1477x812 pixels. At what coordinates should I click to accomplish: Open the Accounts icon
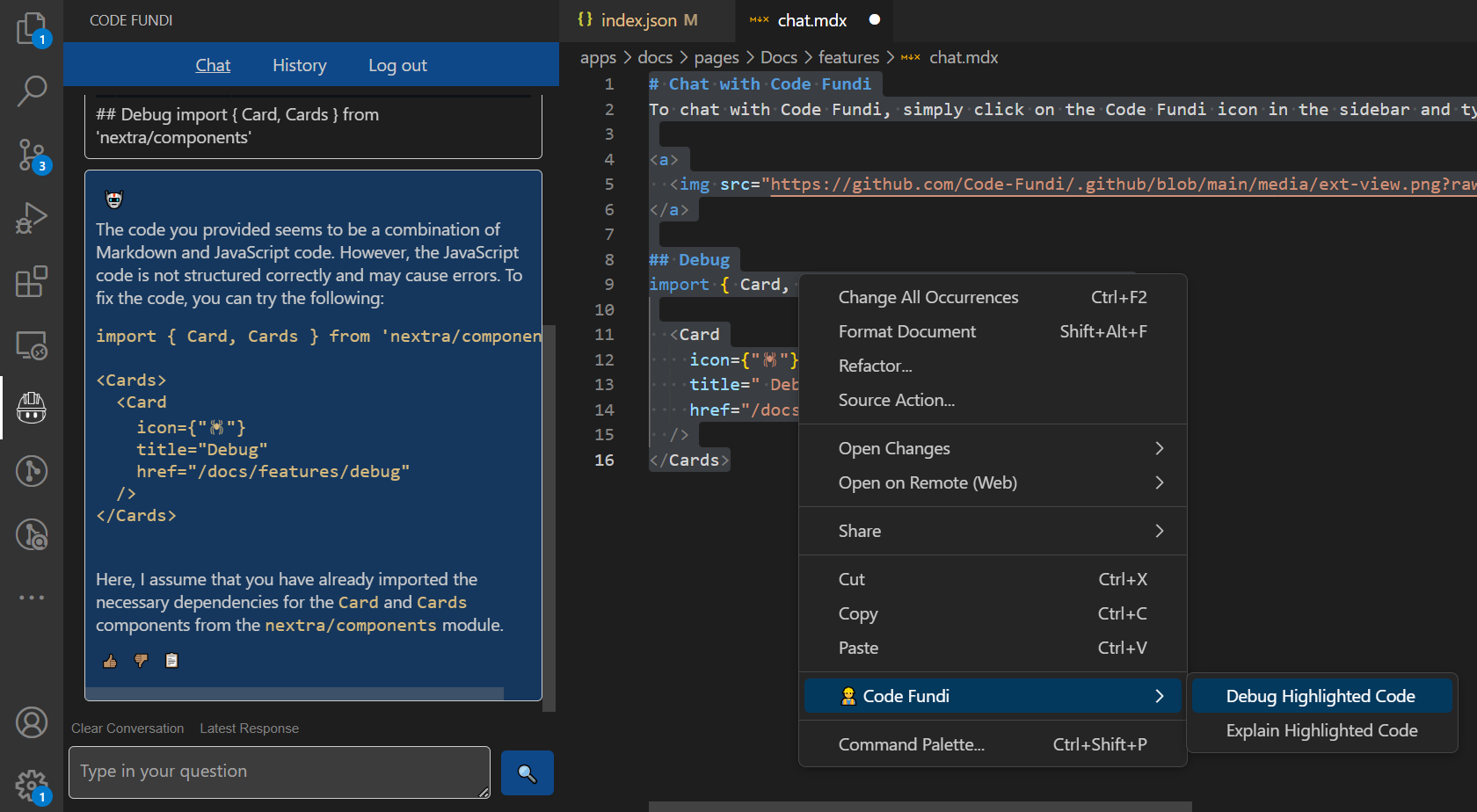[32, 722]
